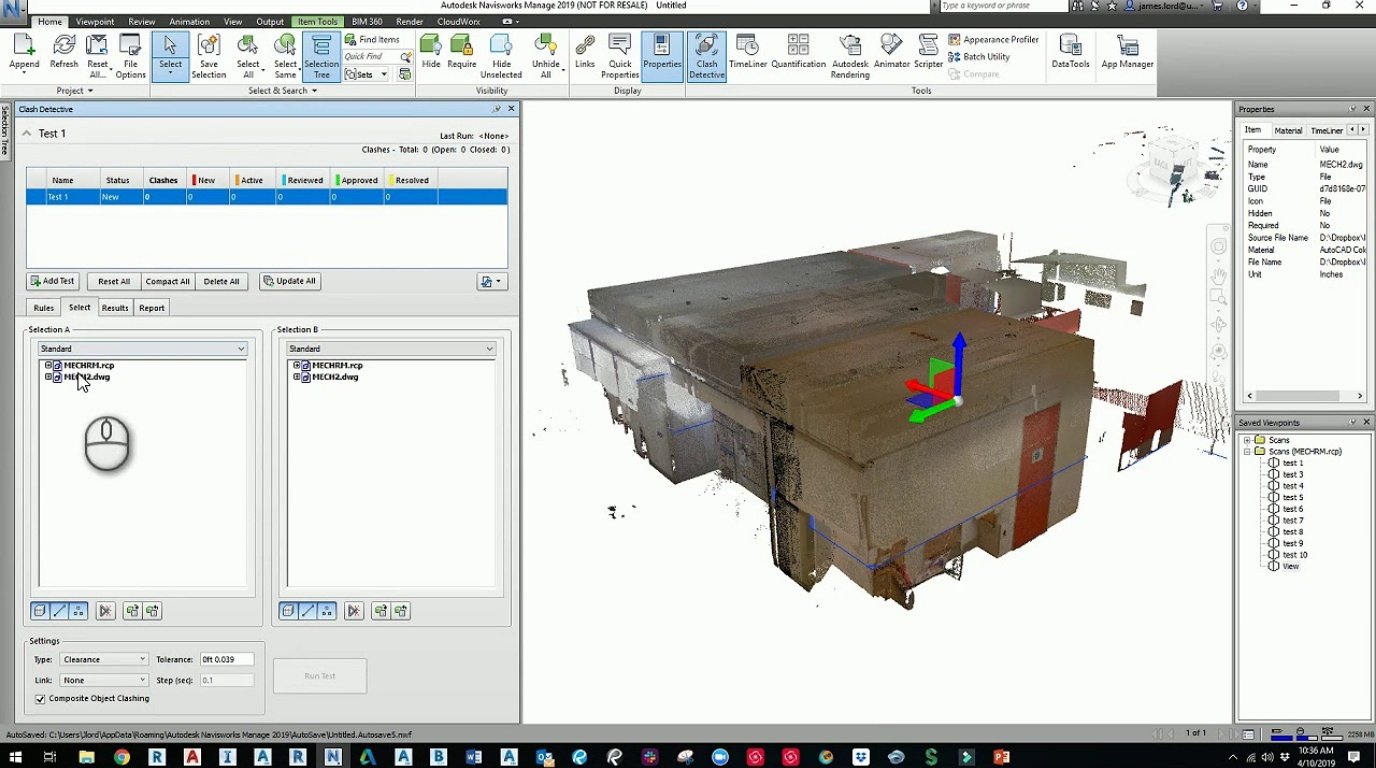Open Quick Properties in Display group
The image size is (1376, 768).
[620, 56]
